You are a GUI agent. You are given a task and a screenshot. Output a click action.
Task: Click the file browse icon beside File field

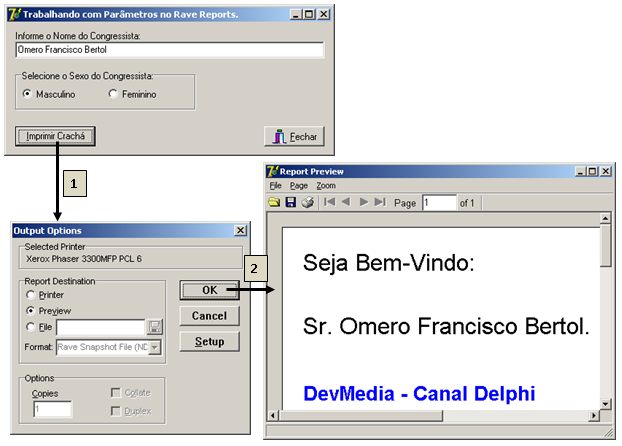click(155, 327)
